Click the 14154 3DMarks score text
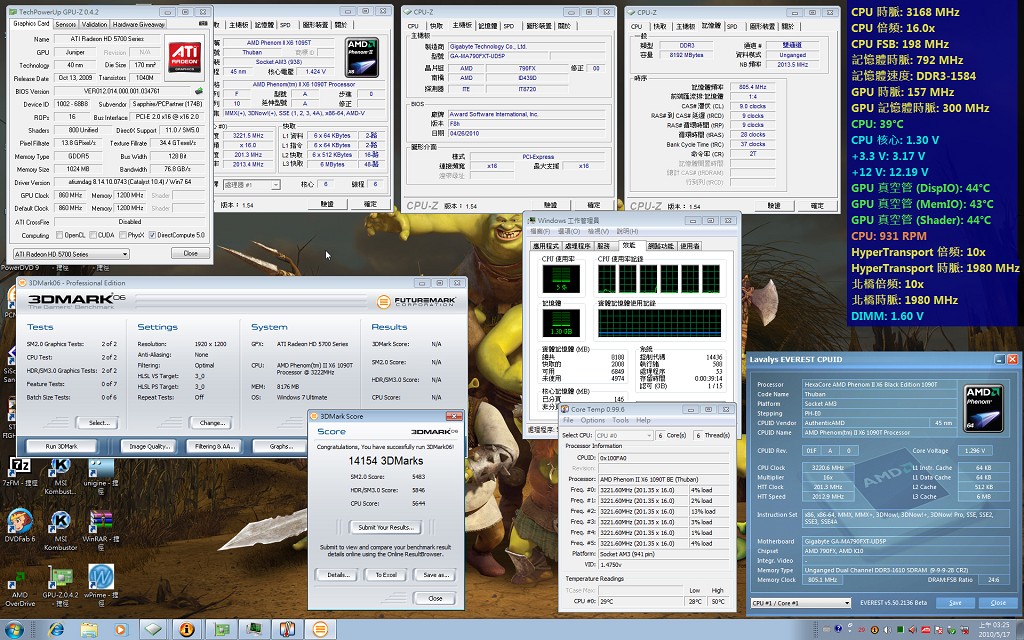1024x640 pixels. tap(385, 461)
